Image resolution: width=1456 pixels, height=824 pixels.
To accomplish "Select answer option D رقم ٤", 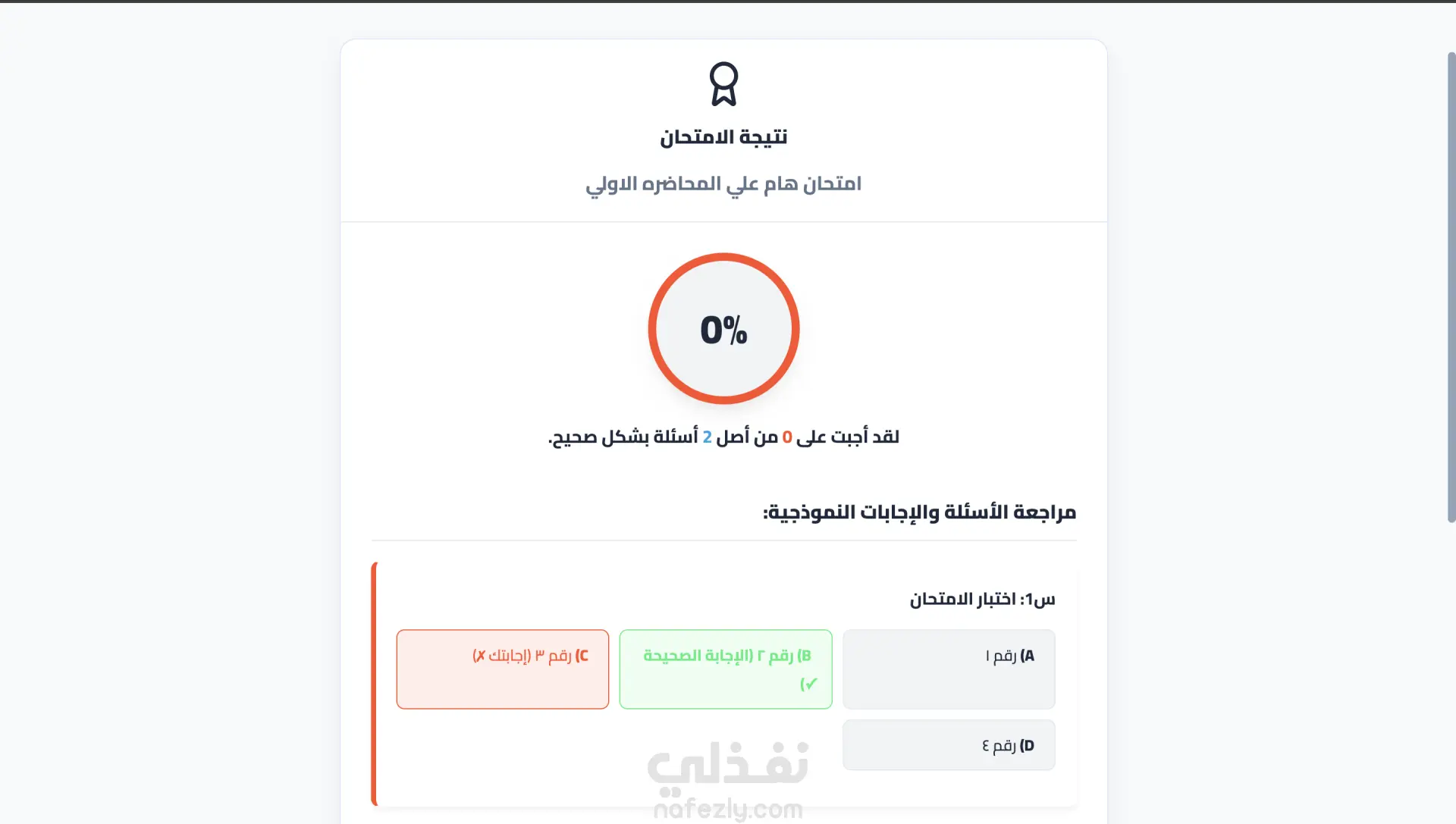I will pos(949,744).
